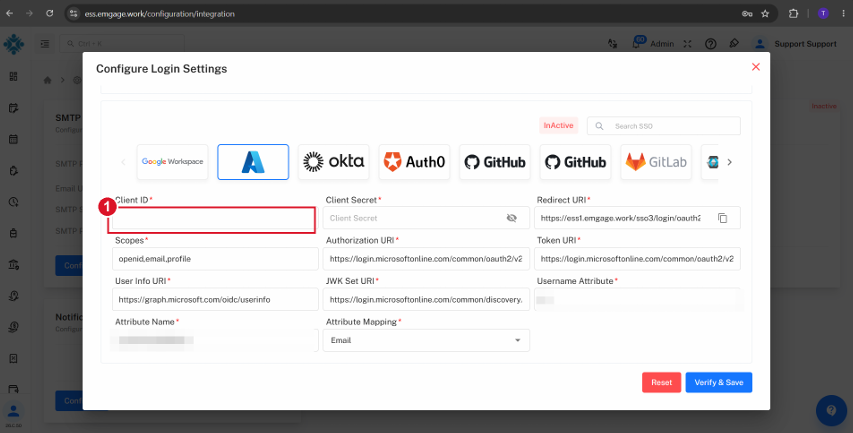
Task: Open the Ctrl + K search box
Action: 122,44
